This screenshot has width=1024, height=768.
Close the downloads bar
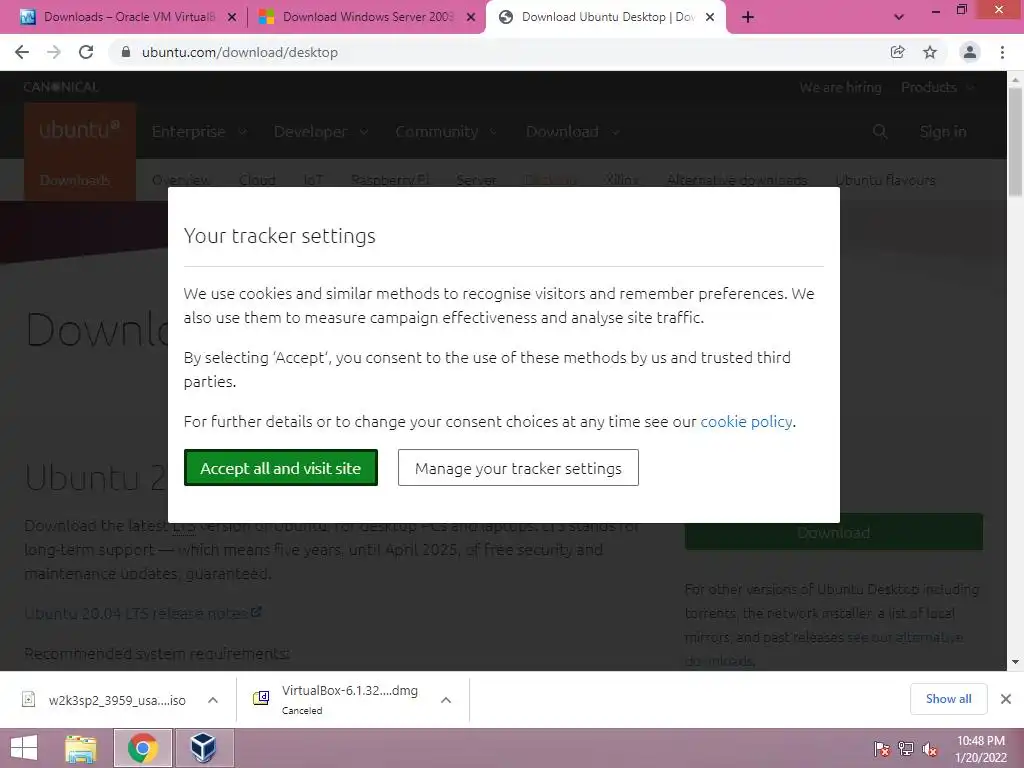[1006, 699]
